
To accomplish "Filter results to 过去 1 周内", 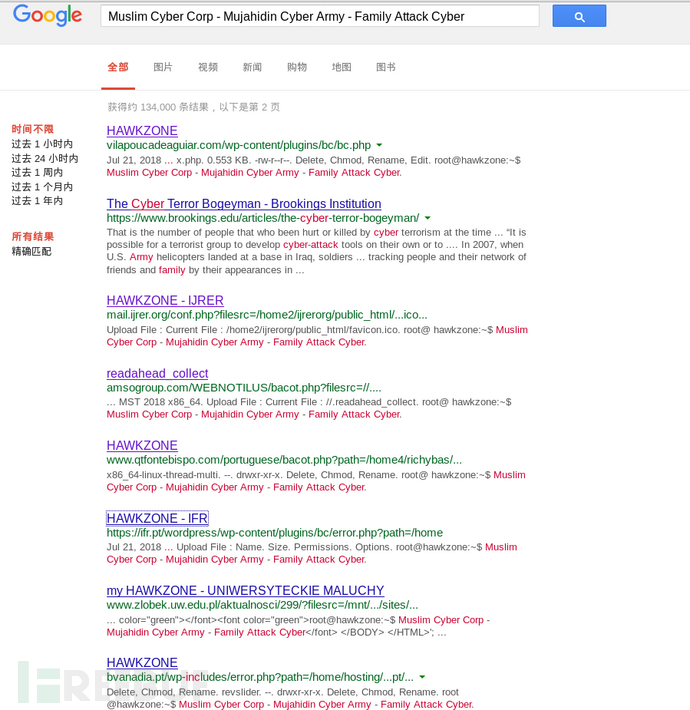I will click(x=37, y=172).
